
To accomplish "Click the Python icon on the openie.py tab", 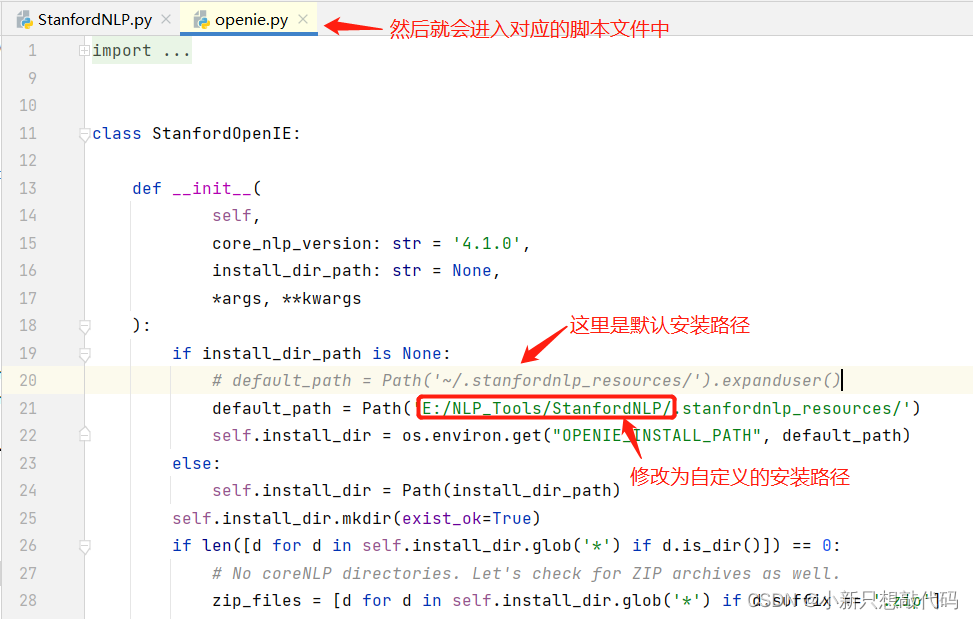I will click(200, 18).
